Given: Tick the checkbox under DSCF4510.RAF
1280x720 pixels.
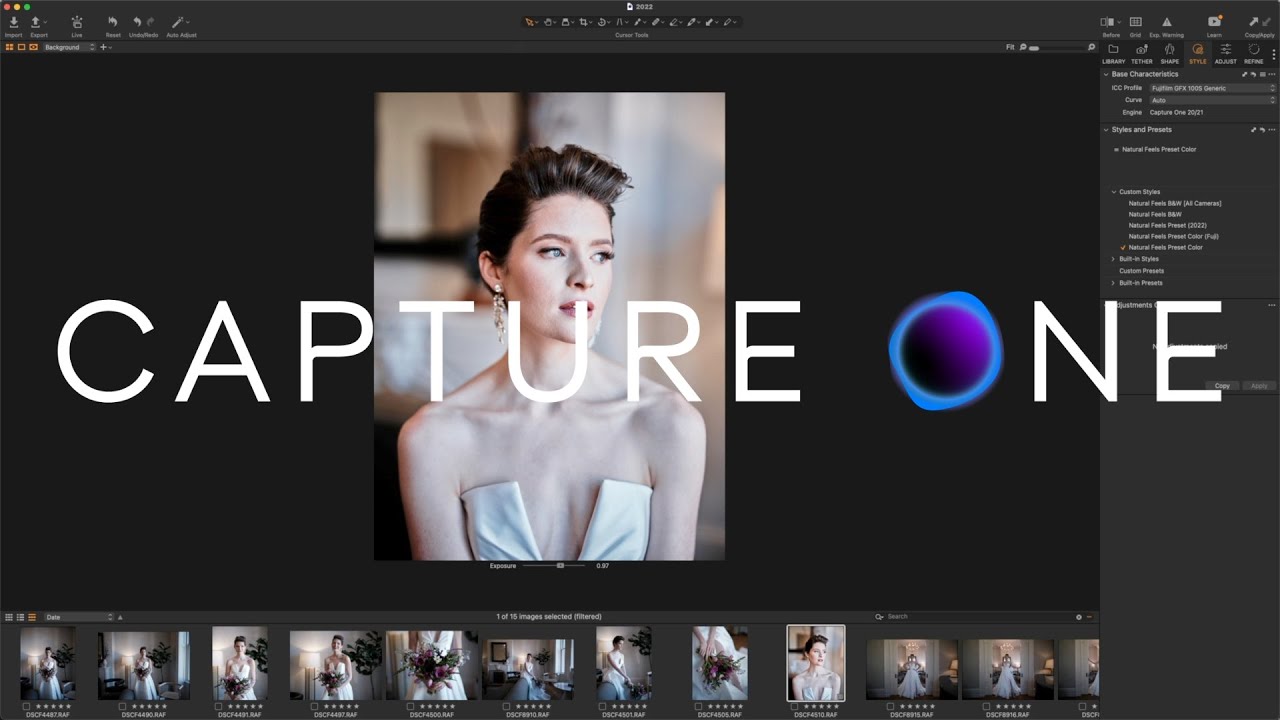Looking at the screenshot, I should tap(794, 706).
